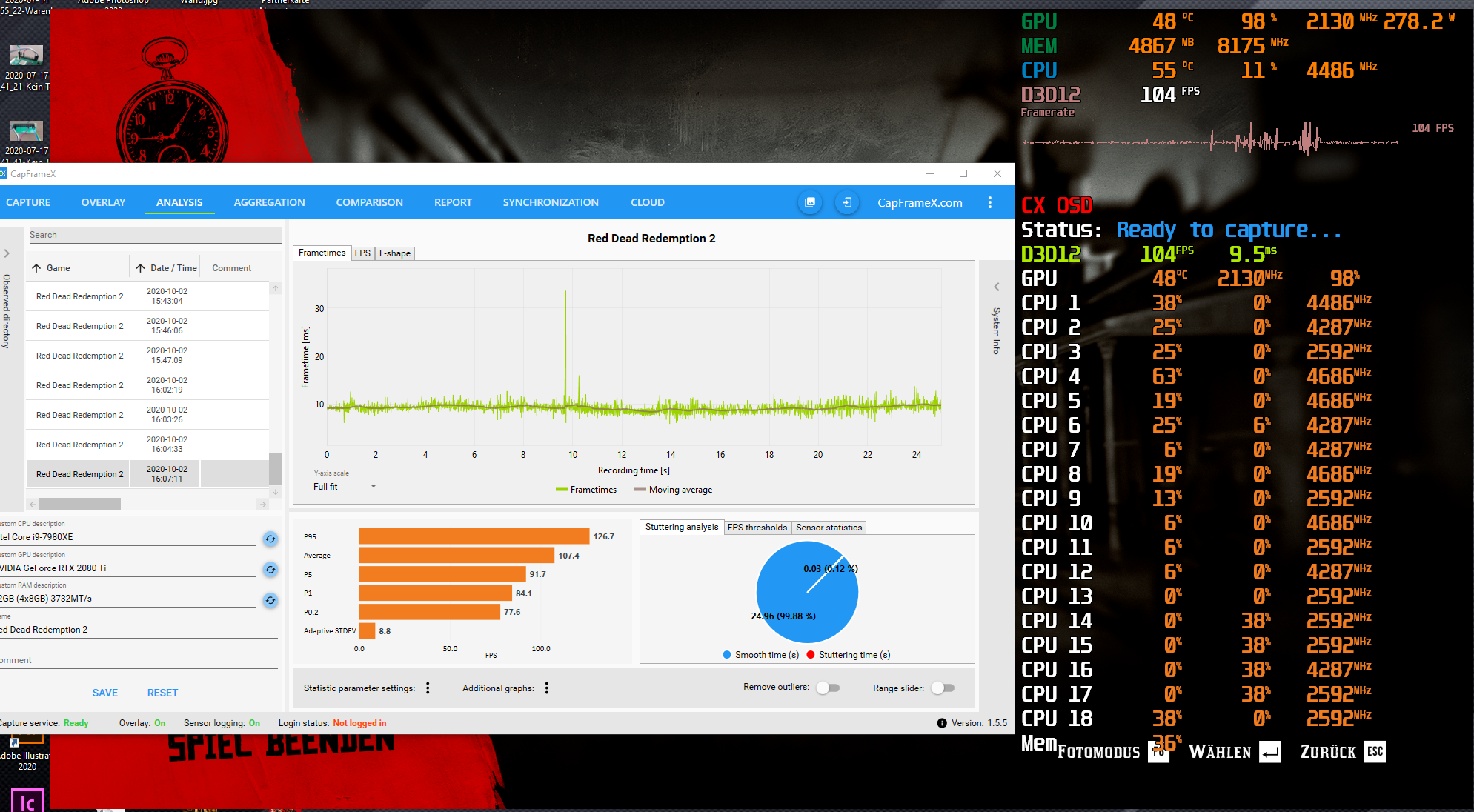The height and width of the screenshot is (812, 1474).
Task: Toggle the Remove outliers switch
Action: [828, 688]
